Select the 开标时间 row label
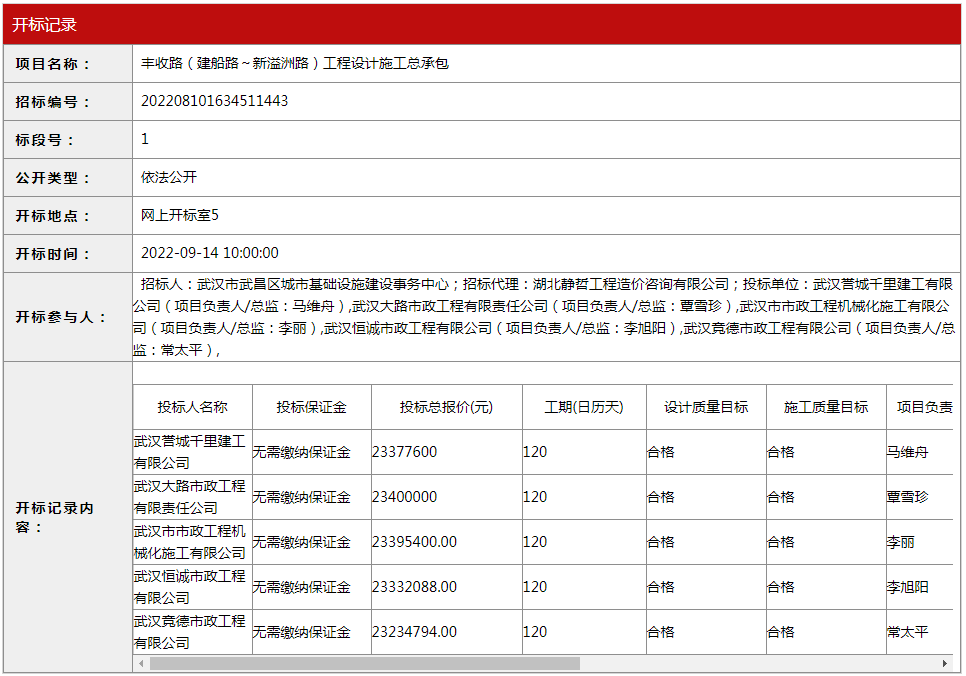This screenshot has height=676, width=966. 53,254
